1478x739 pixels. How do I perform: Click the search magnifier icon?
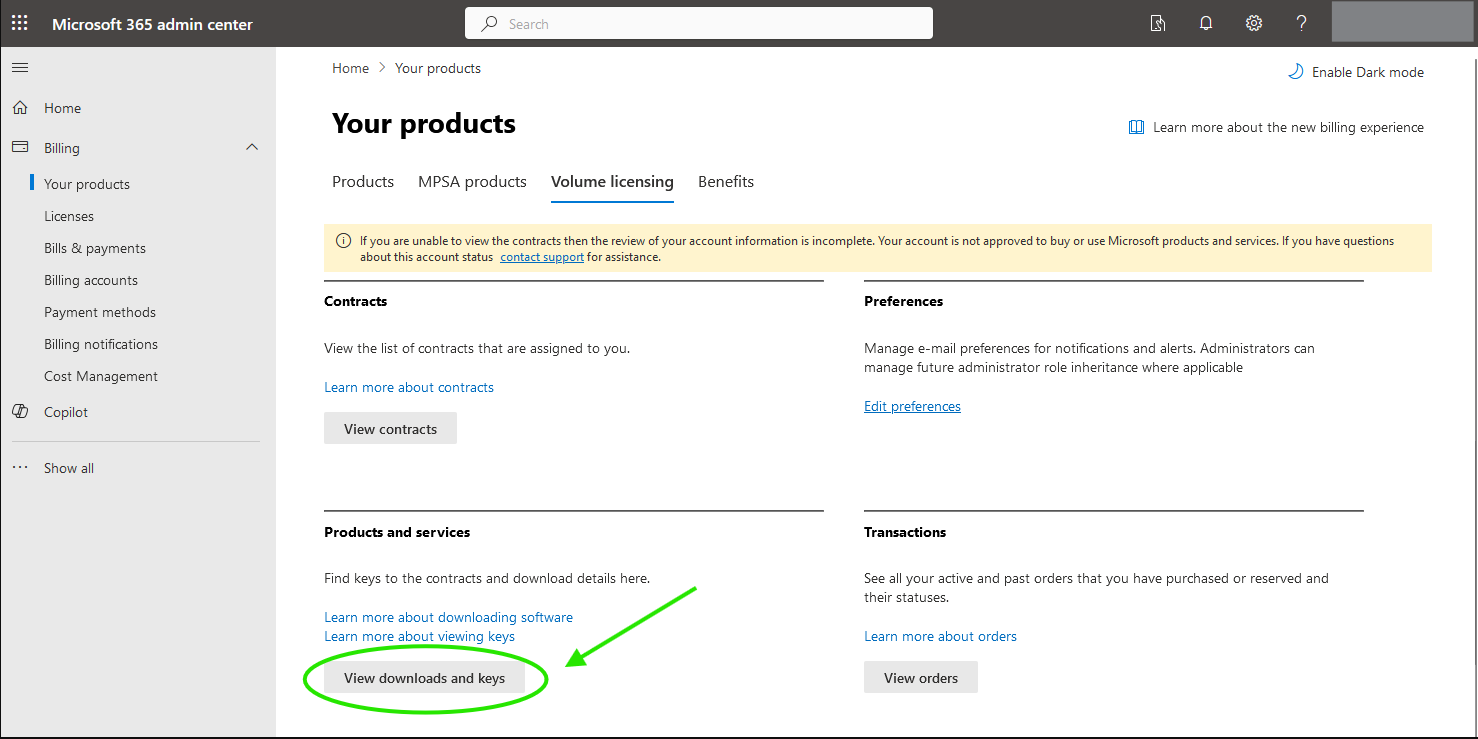pyautogui.click(x=487, y=22)
